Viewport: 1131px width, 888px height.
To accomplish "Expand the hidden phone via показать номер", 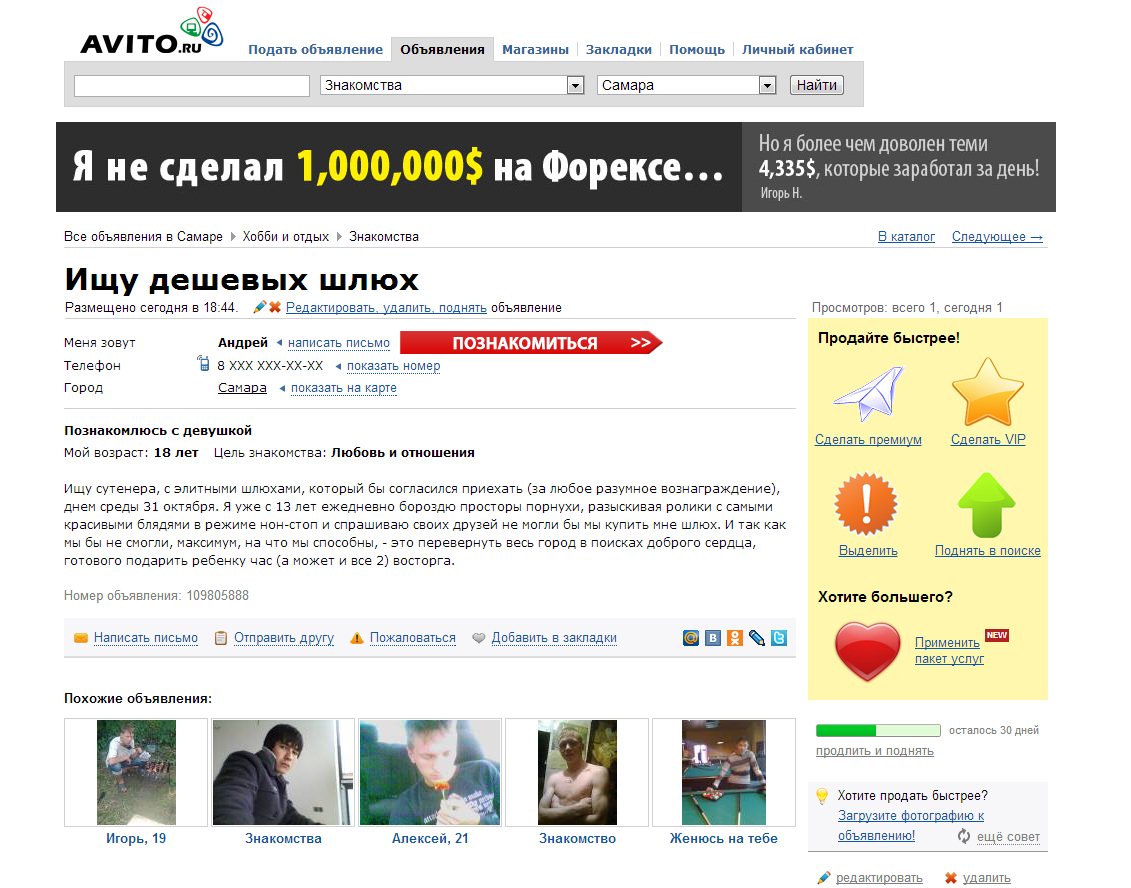I will tap(393, 366).
